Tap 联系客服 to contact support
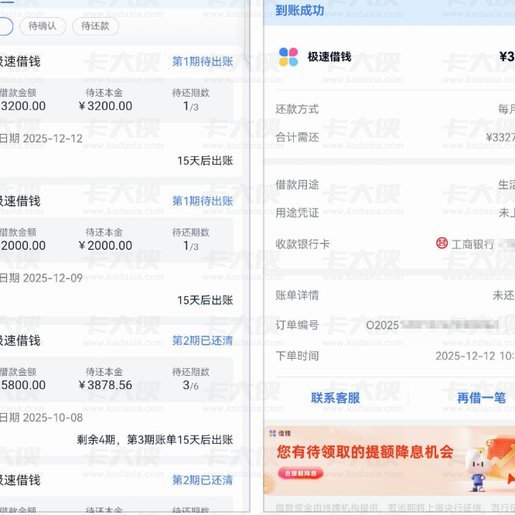The height and width of the screenshot is (515, 515). coord(335,398)
